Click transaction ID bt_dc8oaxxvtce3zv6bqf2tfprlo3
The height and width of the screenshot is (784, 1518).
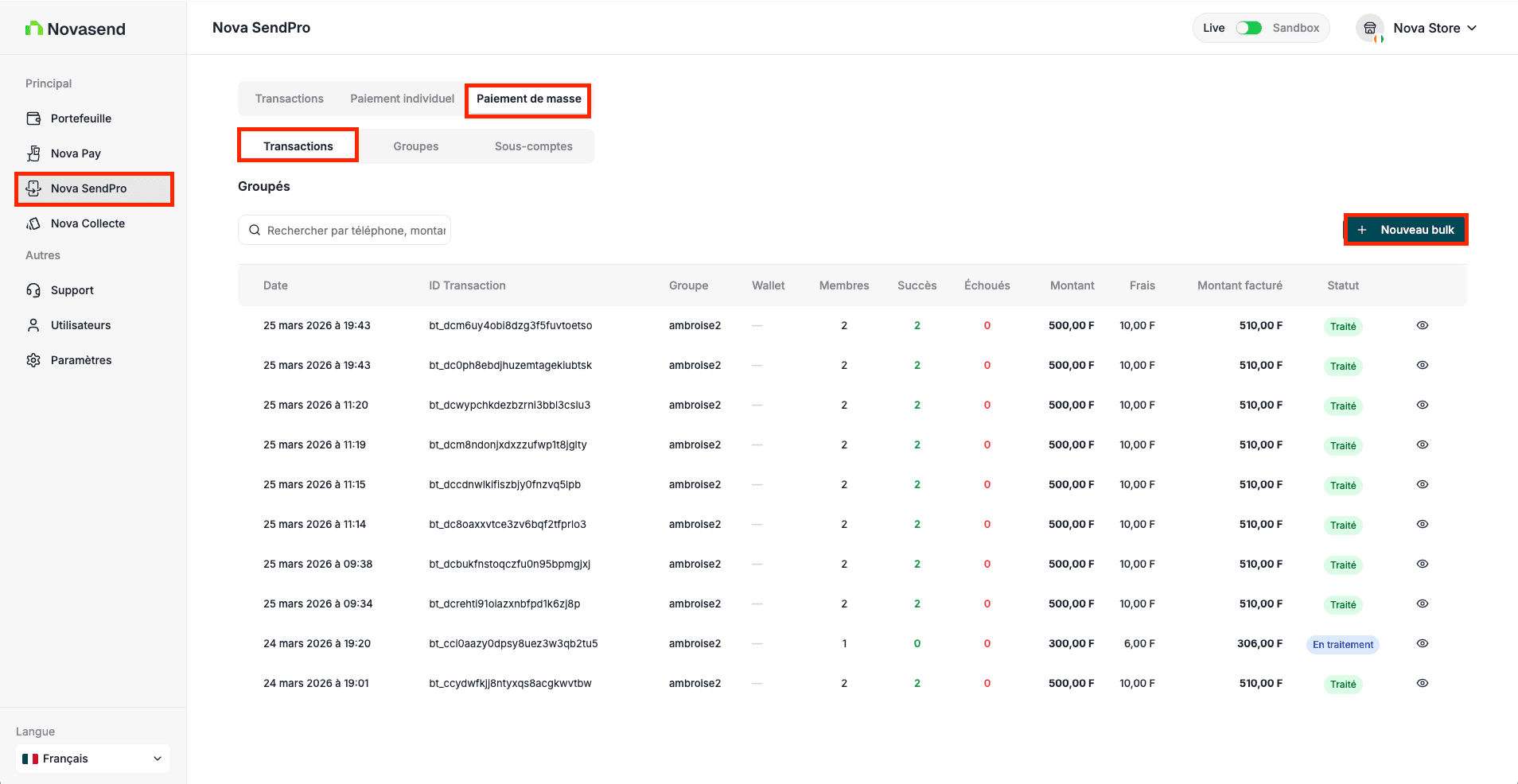tap(508, 524)
